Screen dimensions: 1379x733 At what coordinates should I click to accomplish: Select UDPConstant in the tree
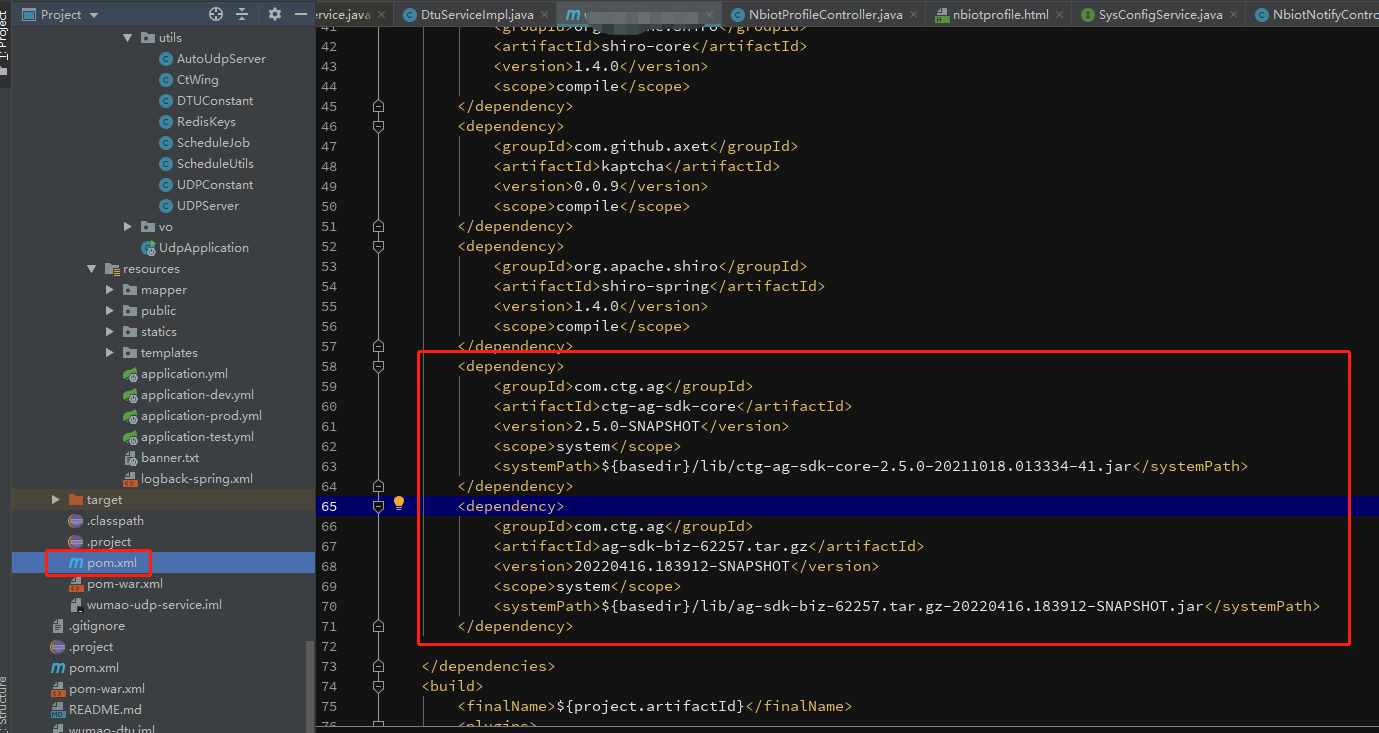(215, 185)
